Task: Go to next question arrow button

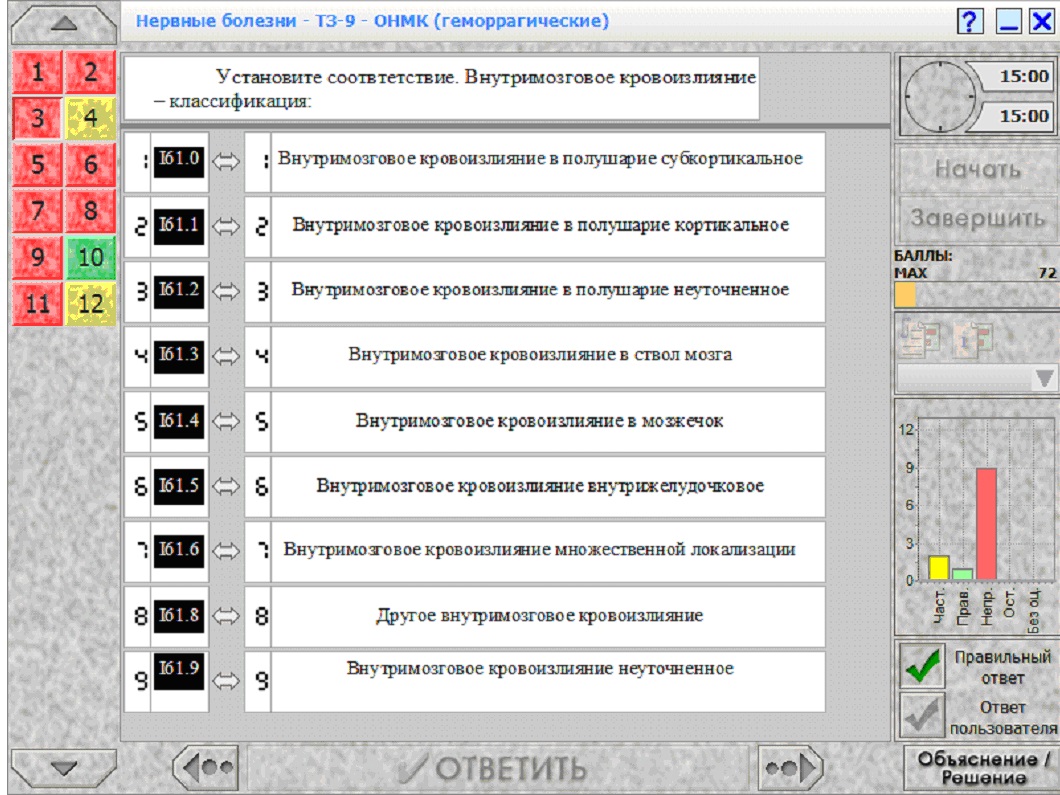Action: [x=790, y=767]
